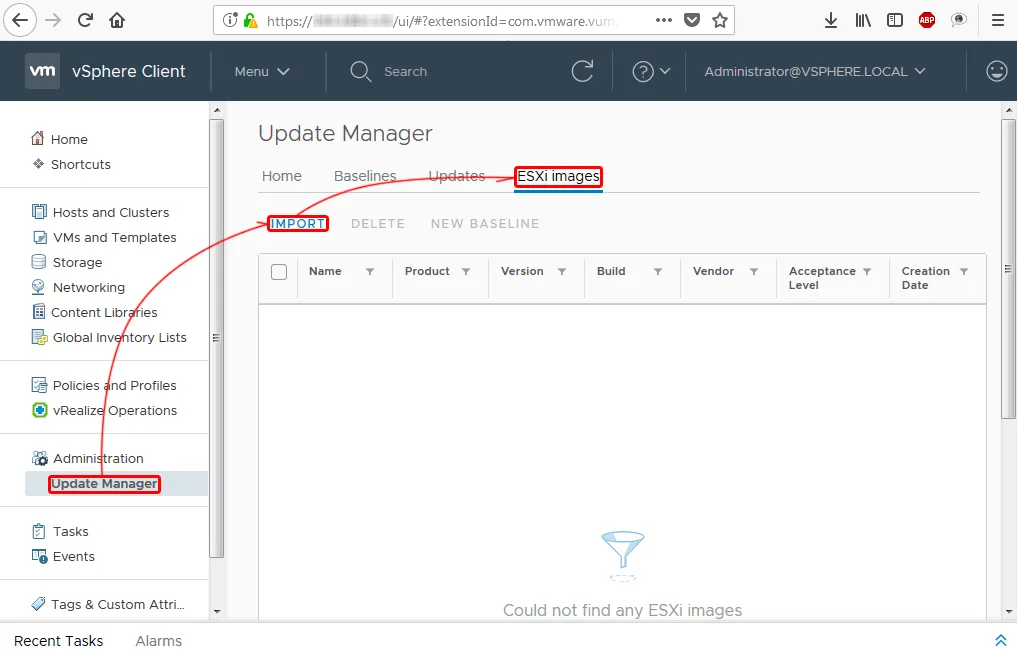Refresh vSphere Client with circular arrow

582,71
